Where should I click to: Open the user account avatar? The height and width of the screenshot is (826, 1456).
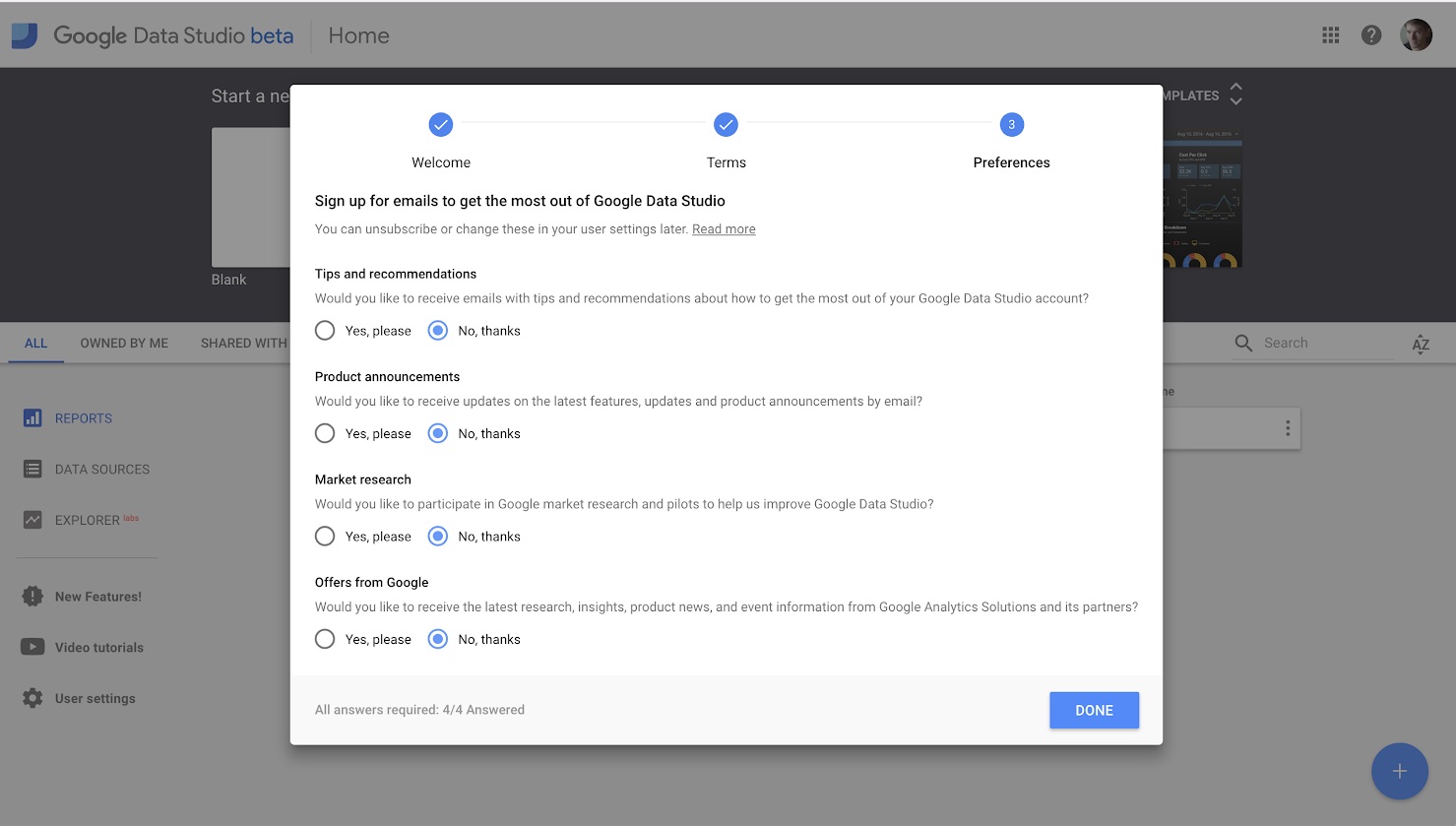[x=1416, y=35]
